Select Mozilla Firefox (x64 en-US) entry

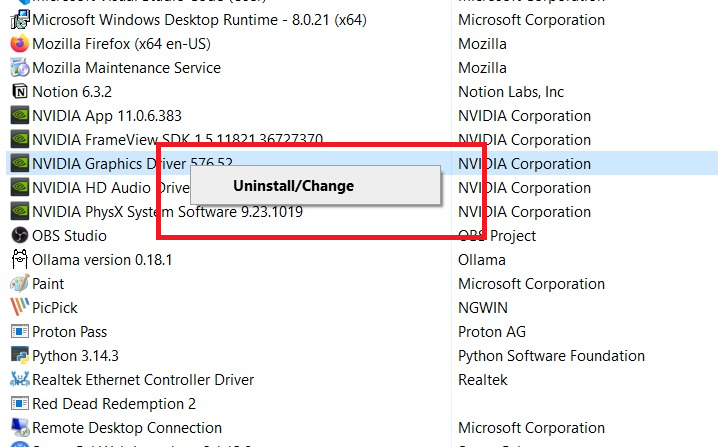tap(121, 44)
